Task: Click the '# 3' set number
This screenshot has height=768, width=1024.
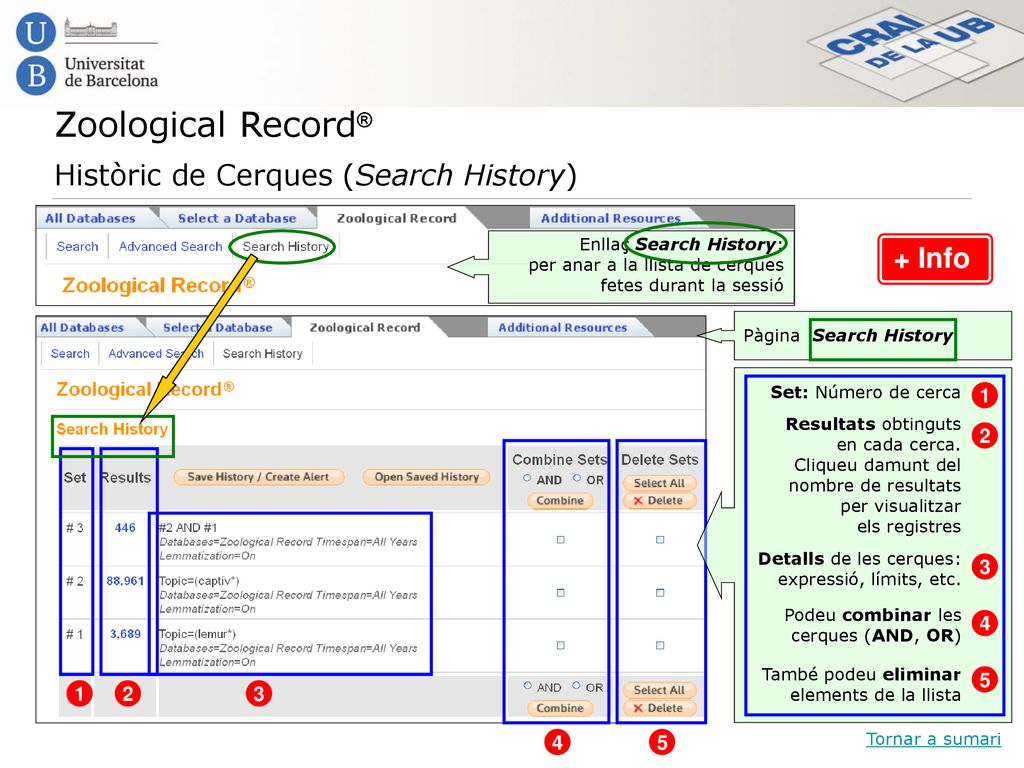Action: [75, 528]
